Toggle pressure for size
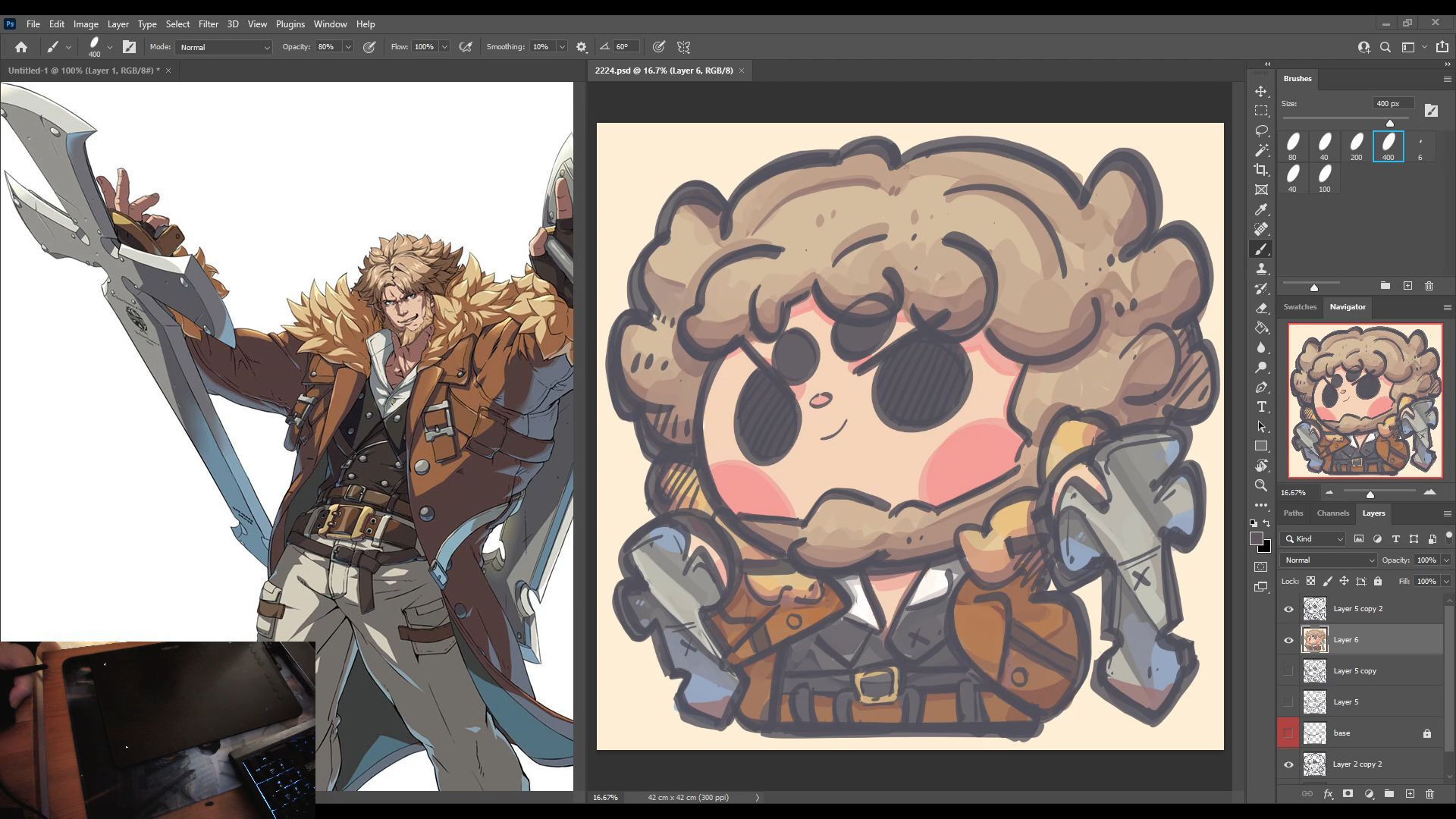The image size is (1456, 819). click(x=659, y=47)
